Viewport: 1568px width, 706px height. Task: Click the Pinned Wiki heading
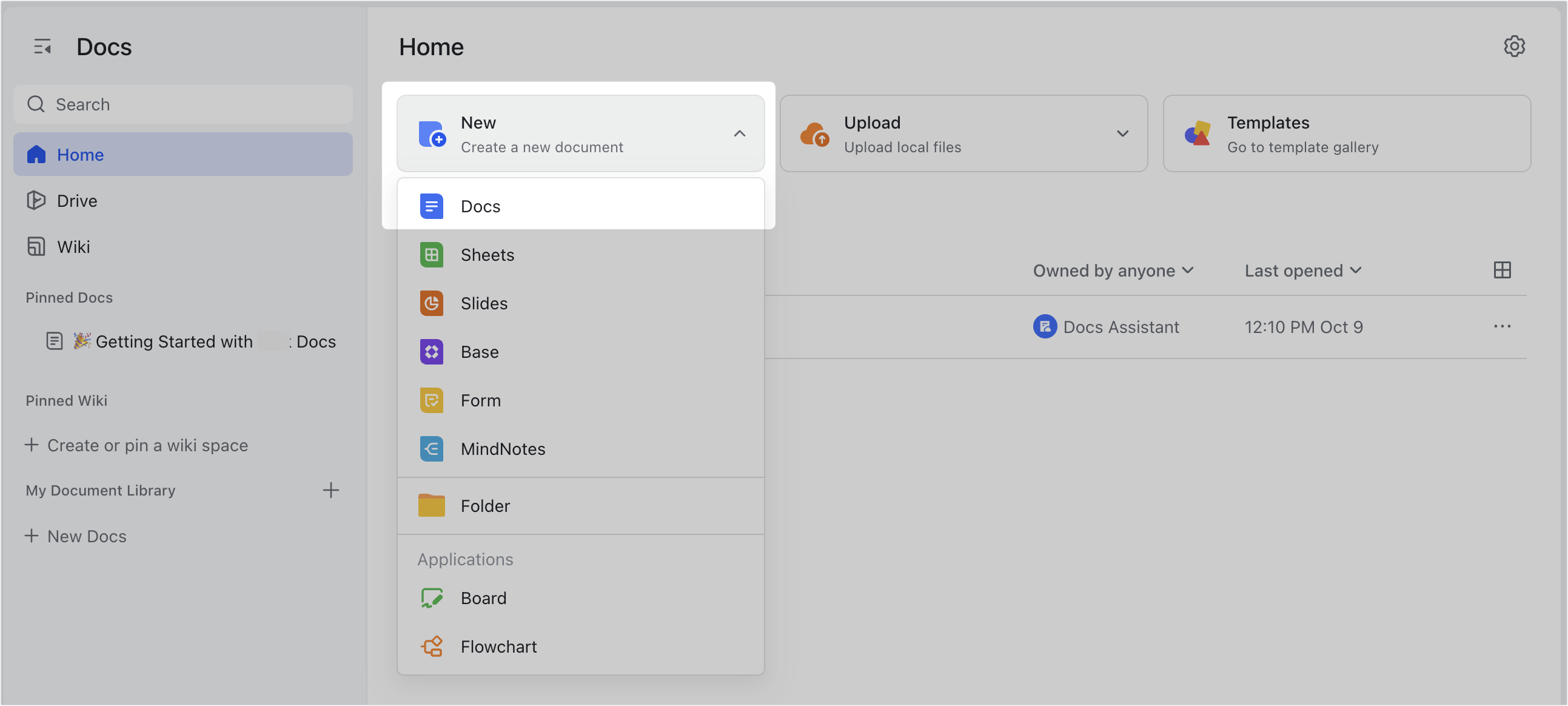(x=66, y=400)
